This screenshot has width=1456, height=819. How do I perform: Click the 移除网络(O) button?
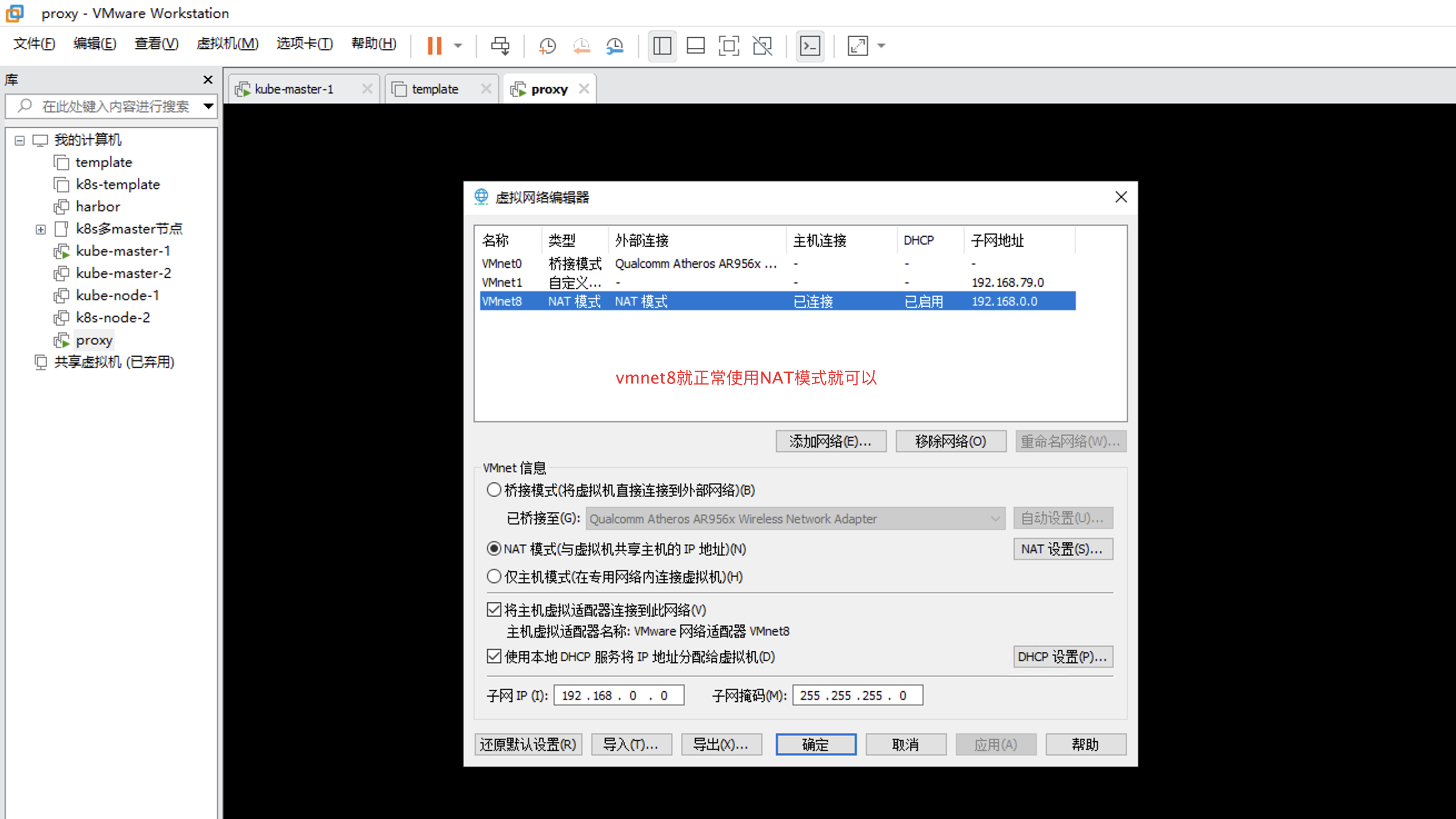(x=951, y=441)
